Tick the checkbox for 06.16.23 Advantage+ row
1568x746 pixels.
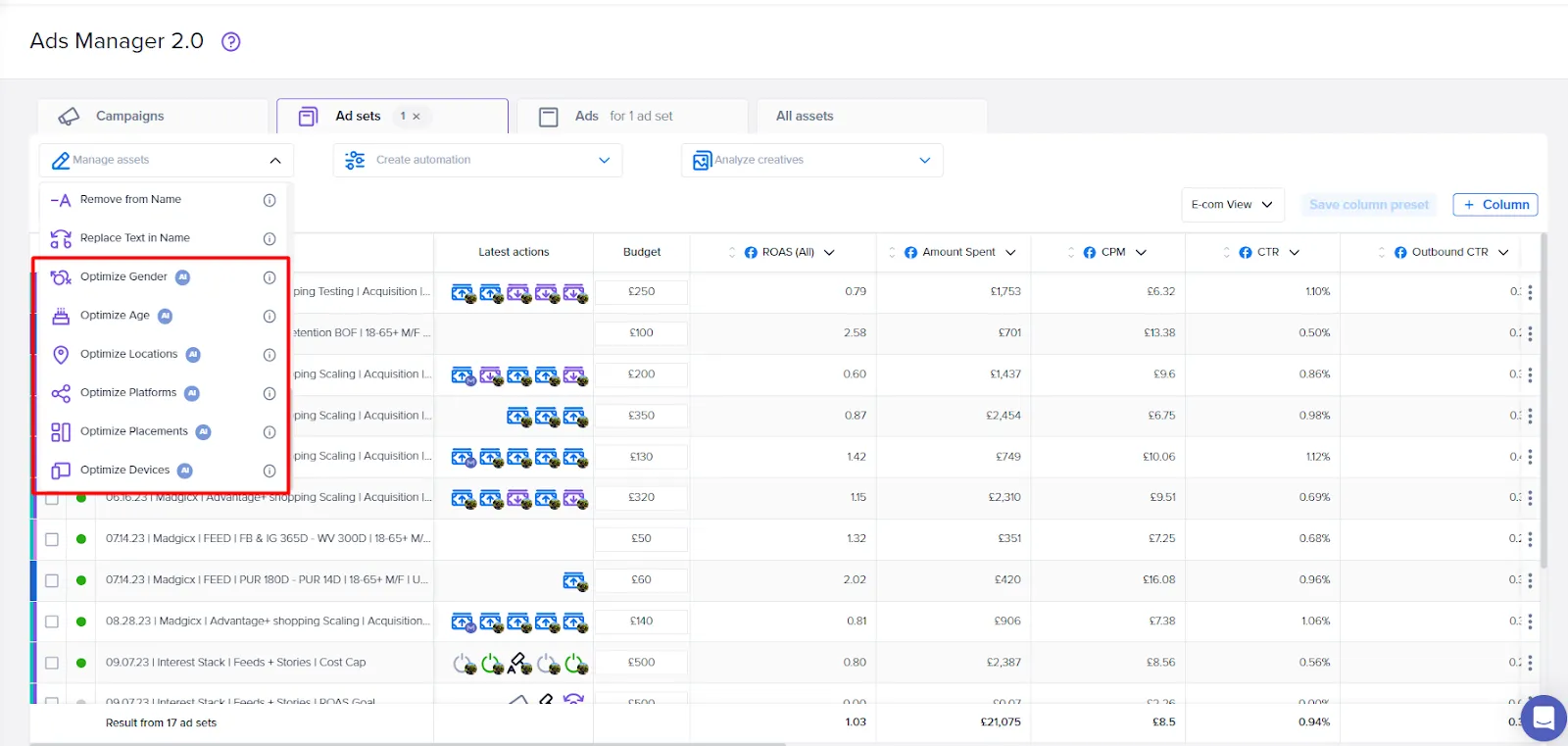point(52,500)
